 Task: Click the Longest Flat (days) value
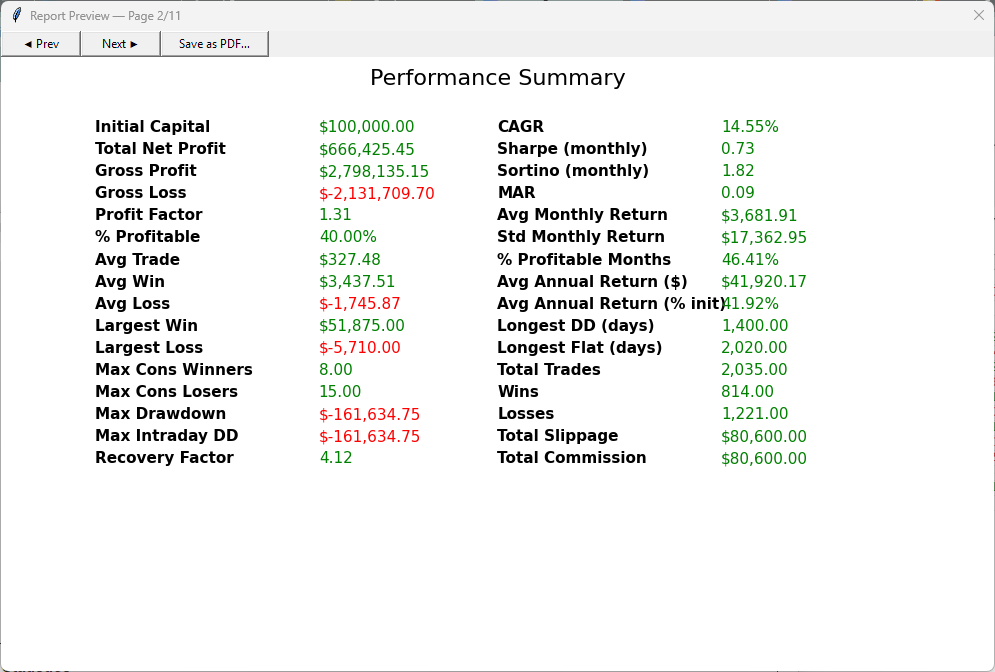(x=754, y=348)
